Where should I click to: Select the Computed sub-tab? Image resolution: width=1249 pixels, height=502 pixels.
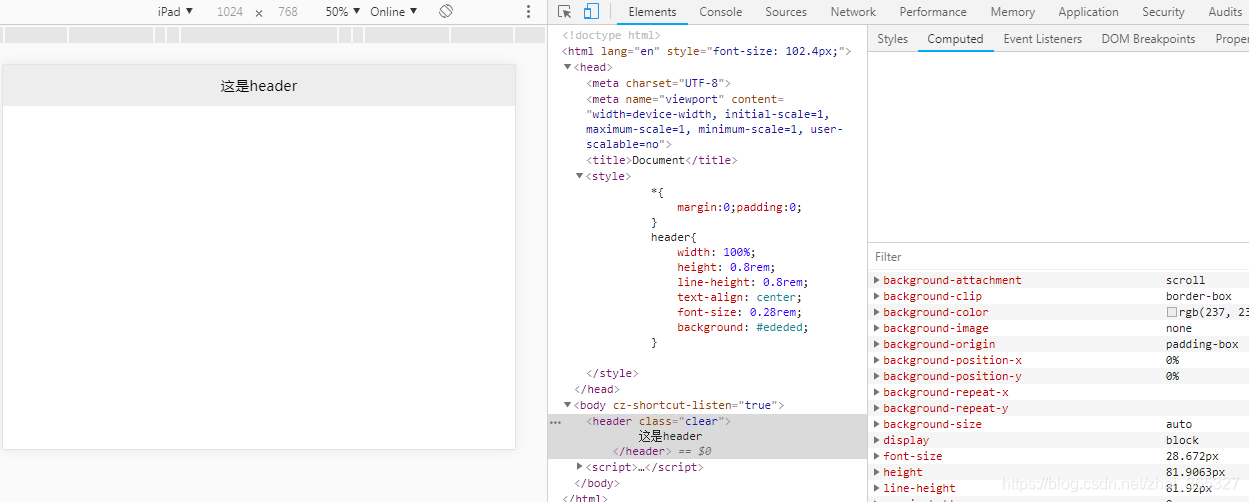955,39
